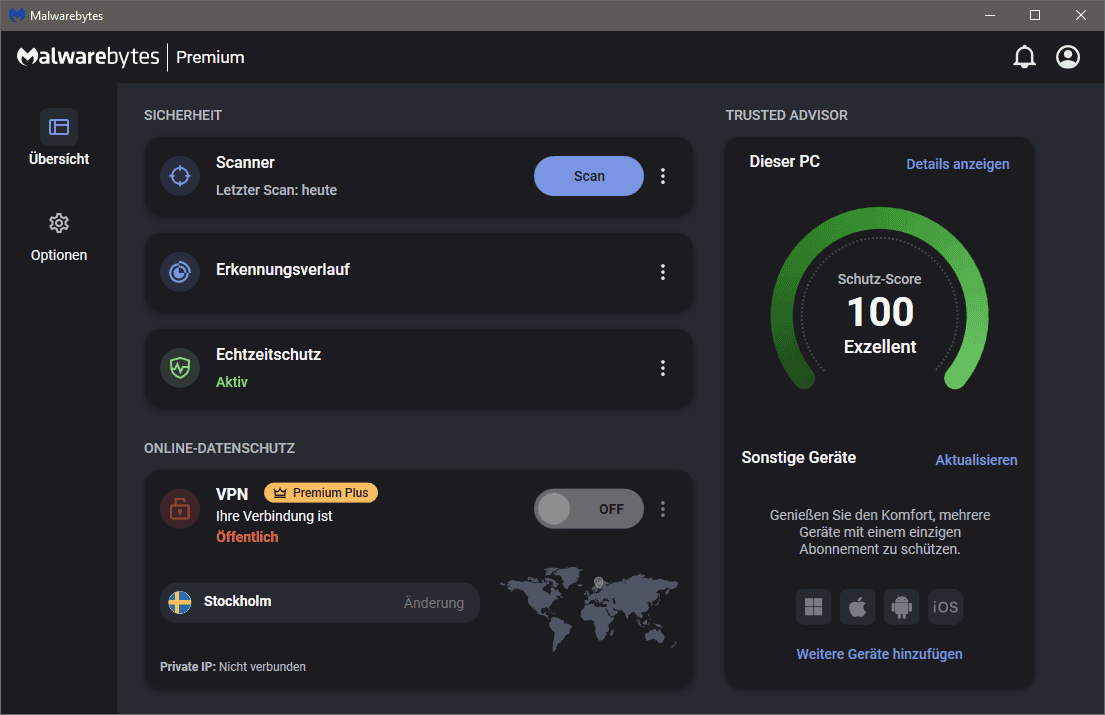Click the 'Exzellent' score label
The image size is (1105, 715).
click(x=879, y=347)
